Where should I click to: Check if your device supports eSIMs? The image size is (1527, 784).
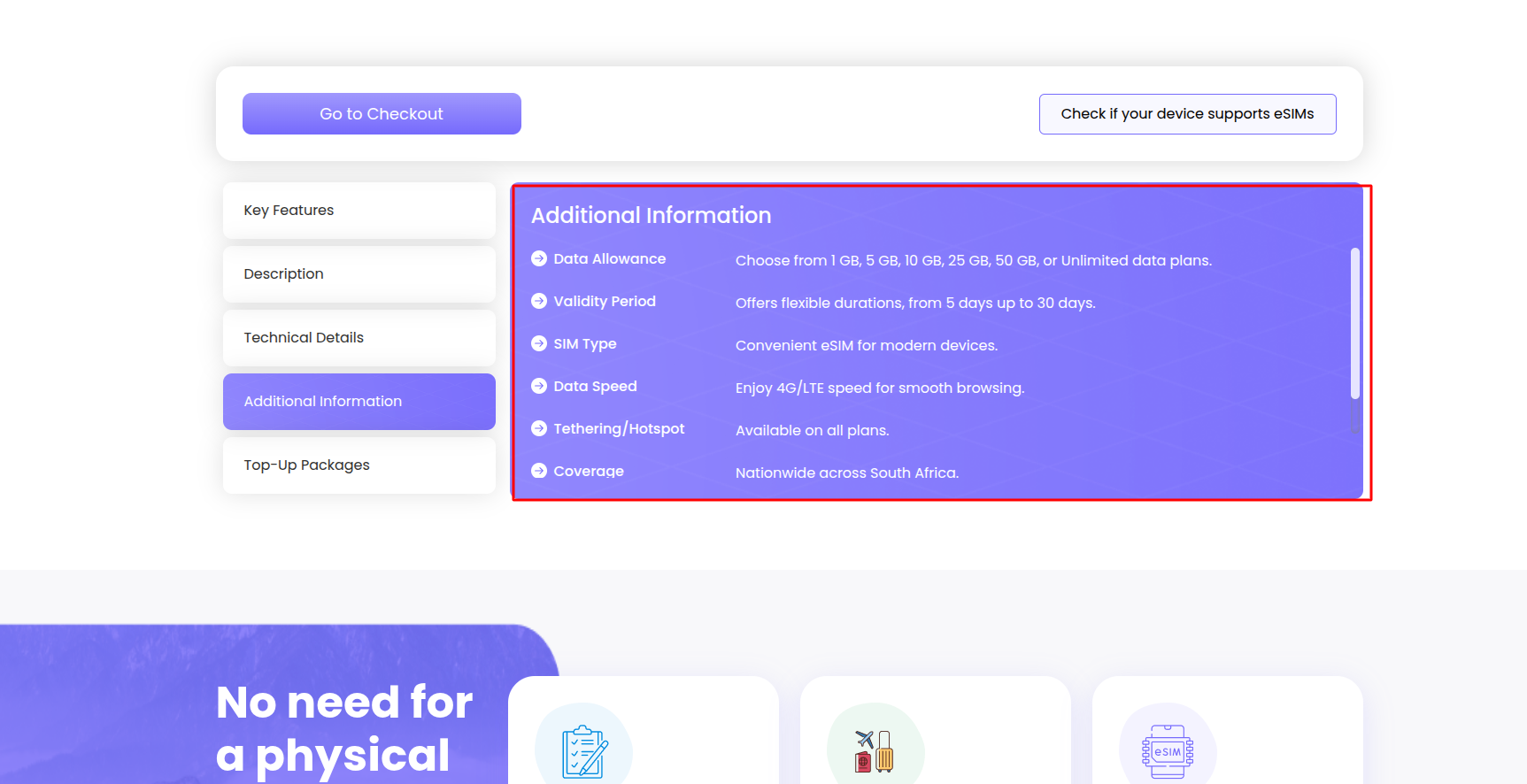pyautogui.click(x=1187, y=114)
